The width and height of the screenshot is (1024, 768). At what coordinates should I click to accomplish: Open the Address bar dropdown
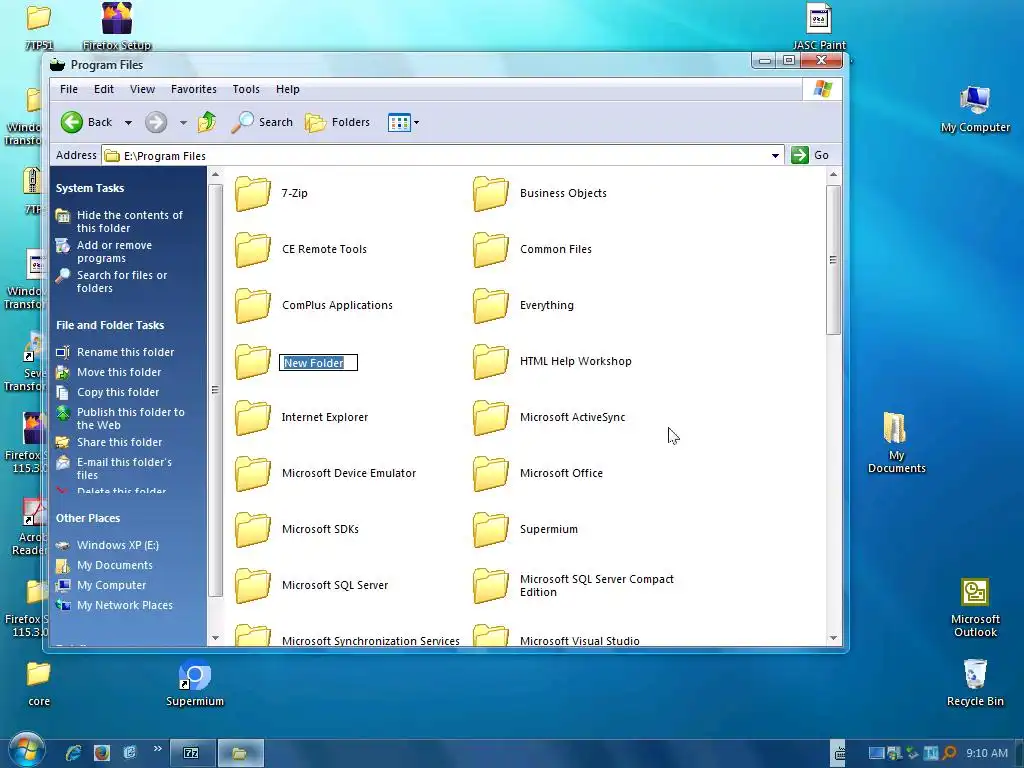(775, 155)
